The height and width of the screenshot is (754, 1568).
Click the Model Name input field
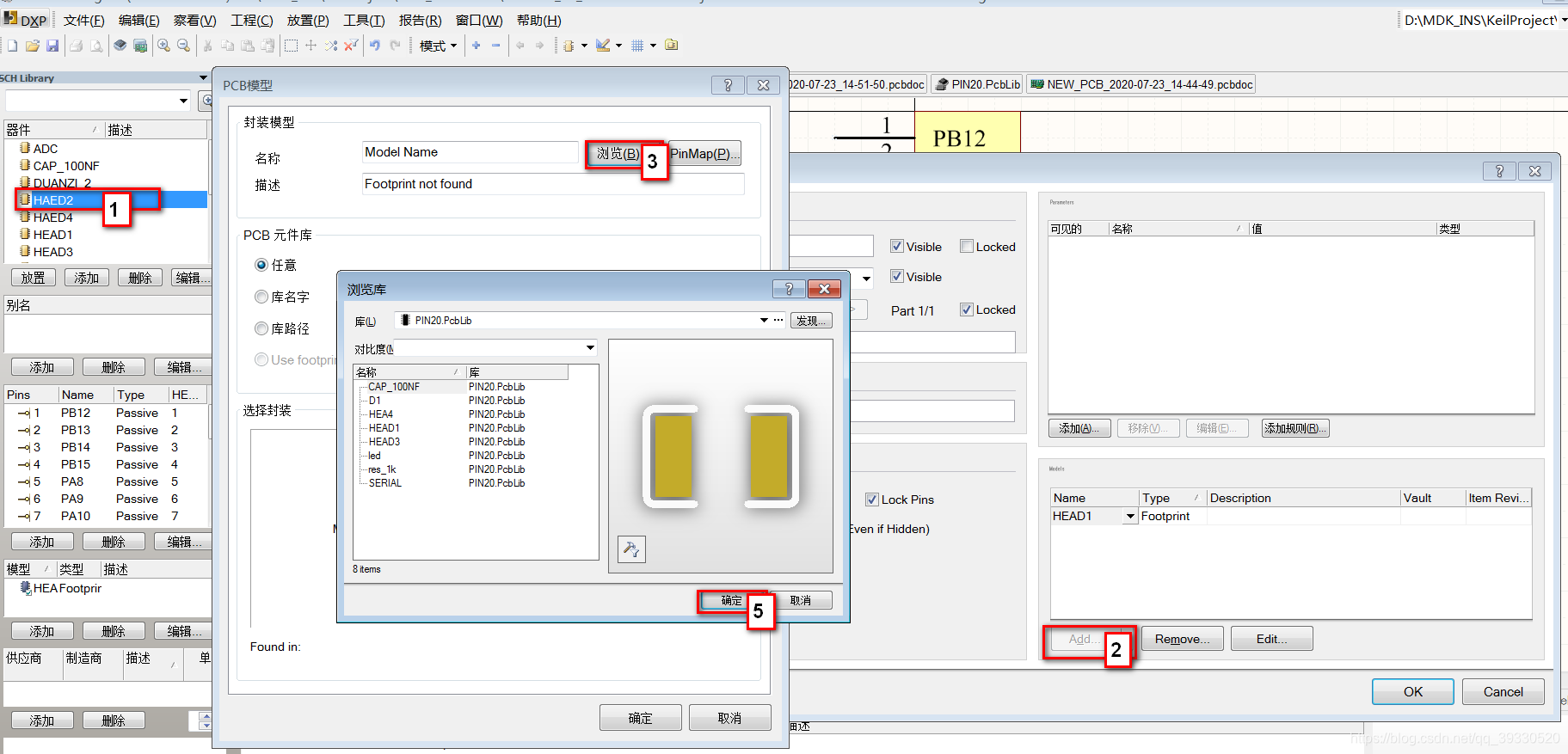(x=470, y=152)
